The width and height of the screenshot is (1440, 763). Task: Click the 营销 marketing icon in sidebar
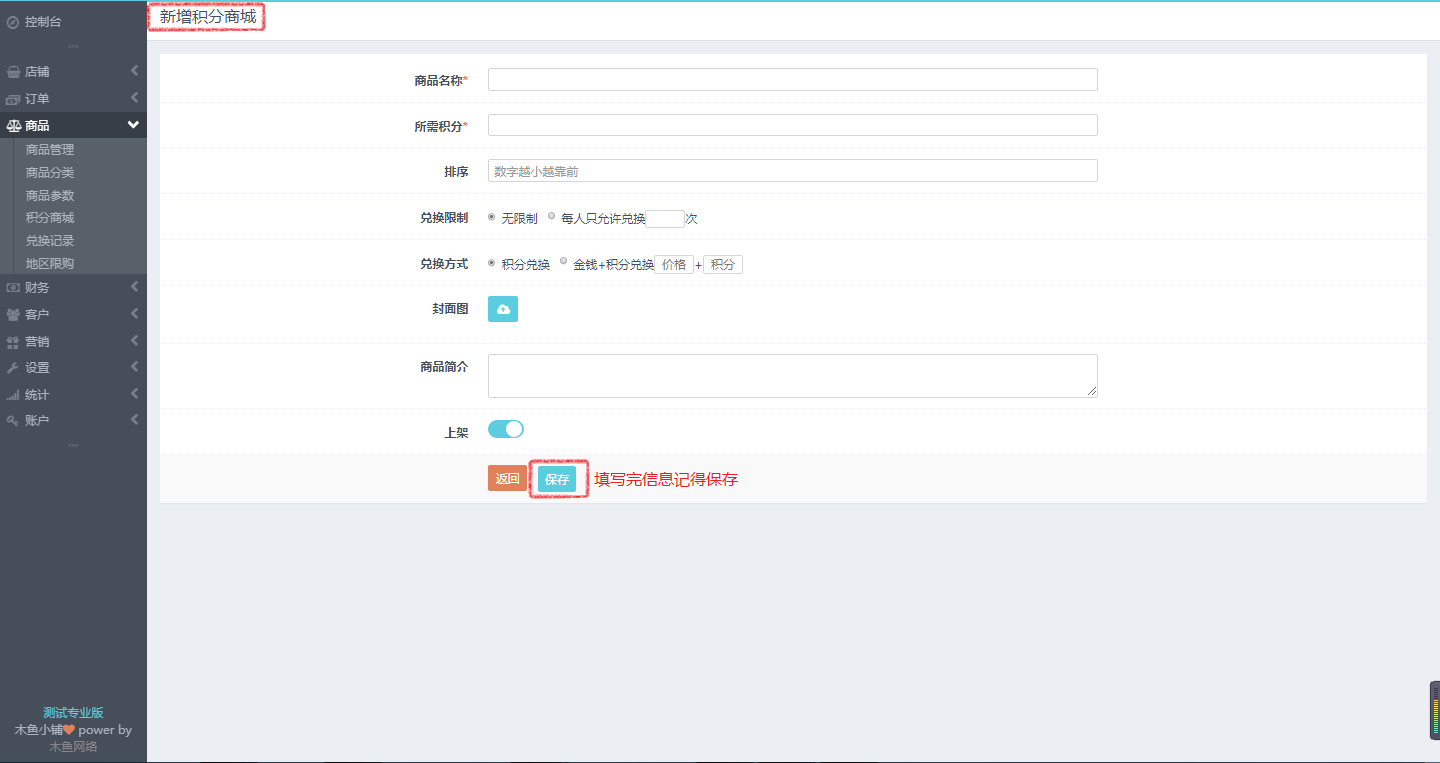pos(13,342)
